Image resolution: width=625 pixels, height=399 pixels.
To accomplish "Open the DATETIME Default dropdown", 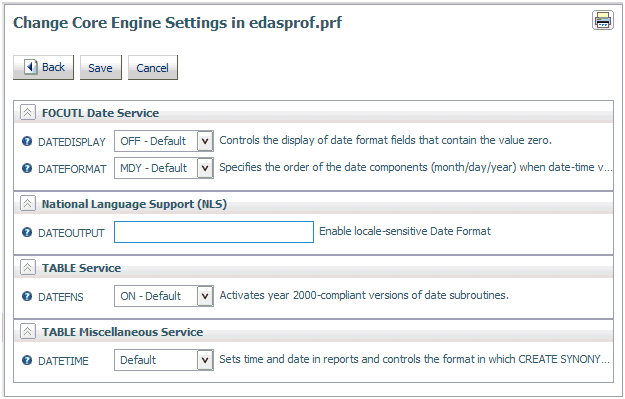I will tap(164, 360).
